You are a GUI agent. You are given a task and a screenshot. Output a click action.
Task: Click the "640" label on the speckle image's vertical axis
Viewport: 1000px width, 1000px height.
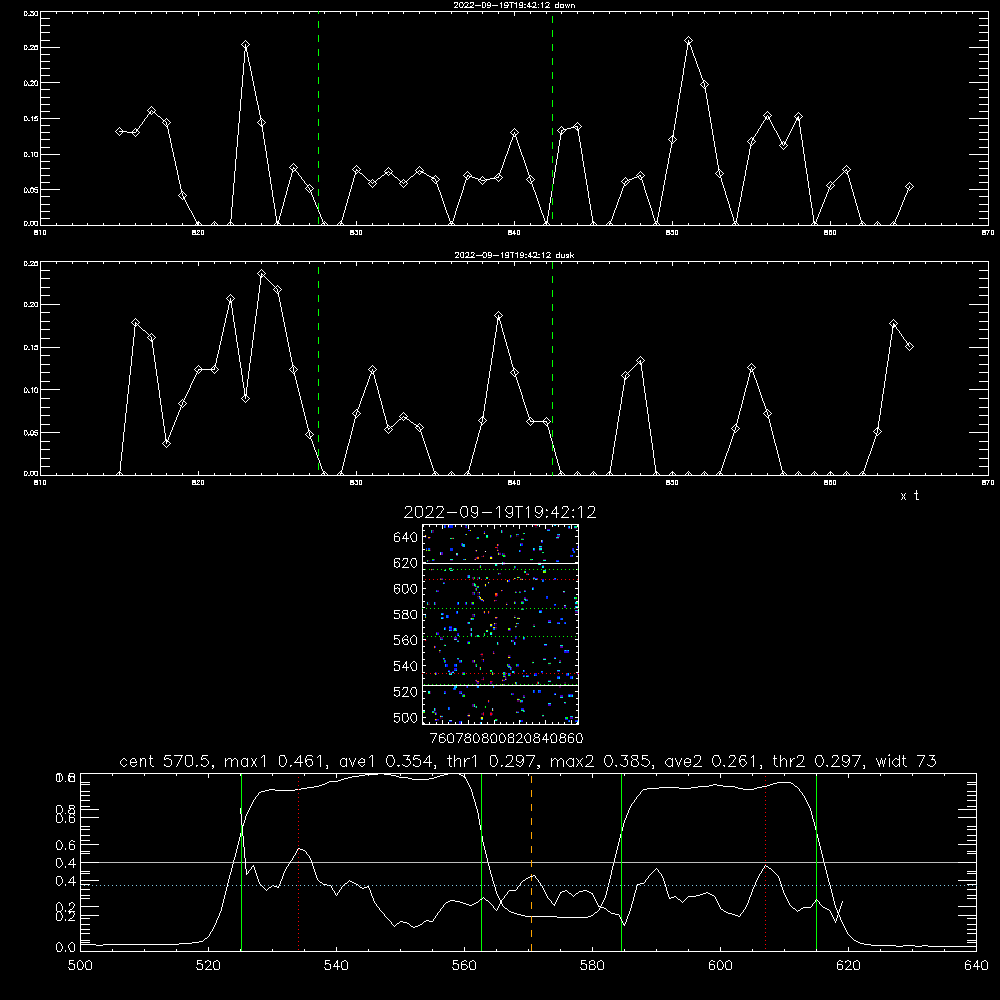(x=406, y=538)
